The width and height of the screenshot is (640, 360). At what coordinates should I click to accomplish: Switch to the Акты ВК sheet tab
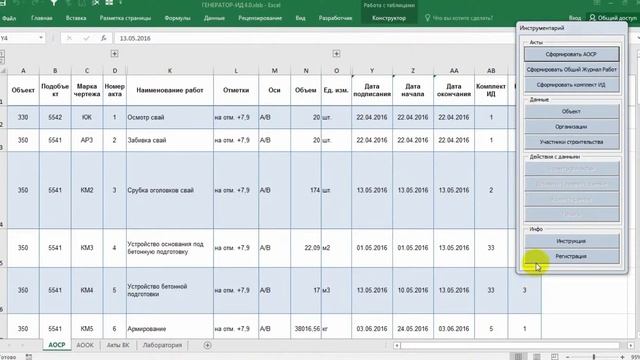[x=118, y=345]
